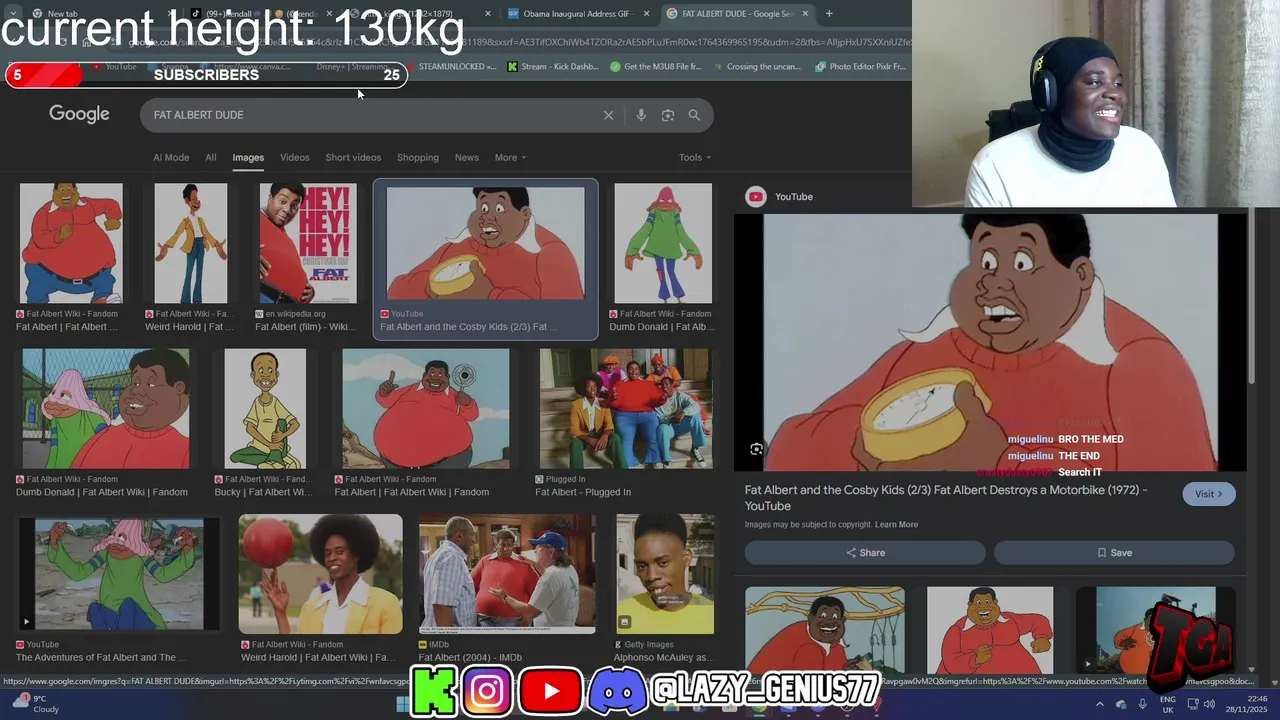This screenshot has height=720, width=1280.
Task: Close the FAT ALBERT DUDE Google Search tab
Action: click(804, 14)
